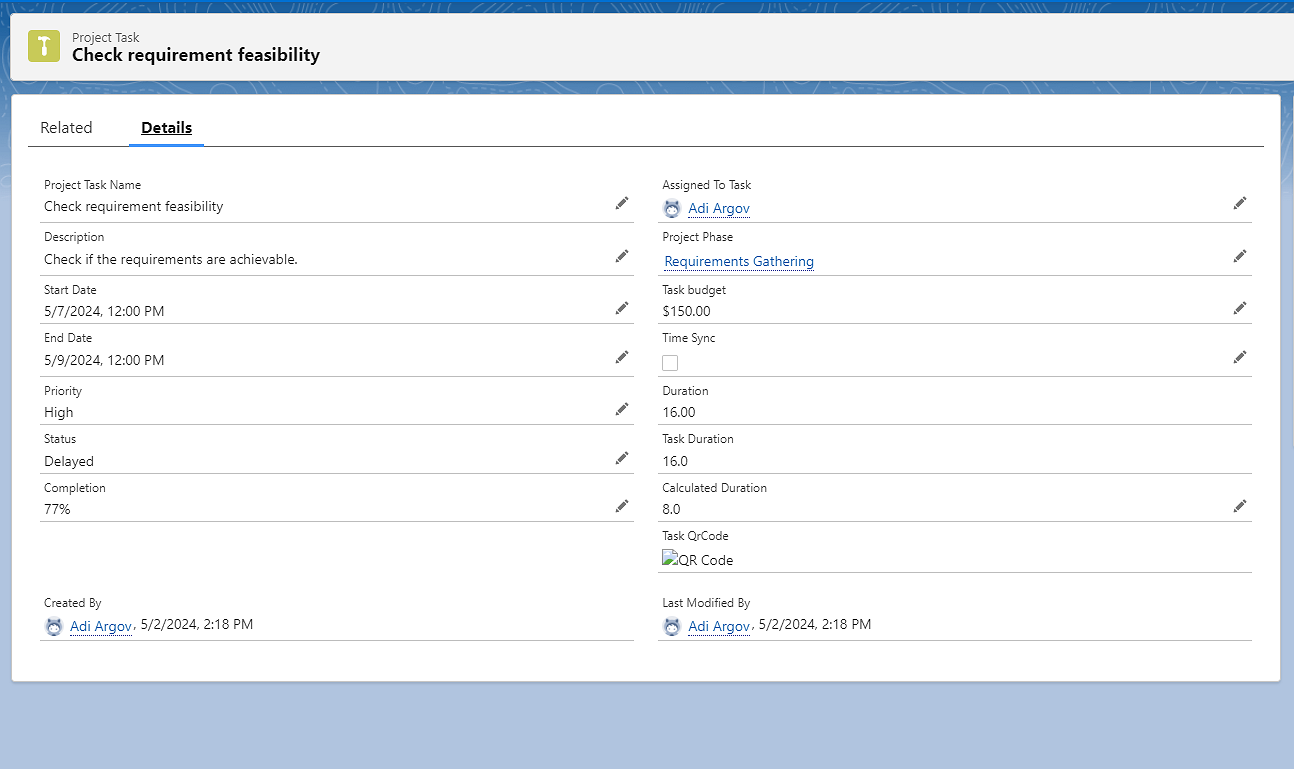Edit the Priority field
This screenshot has height=769, width=1294.
622,409
